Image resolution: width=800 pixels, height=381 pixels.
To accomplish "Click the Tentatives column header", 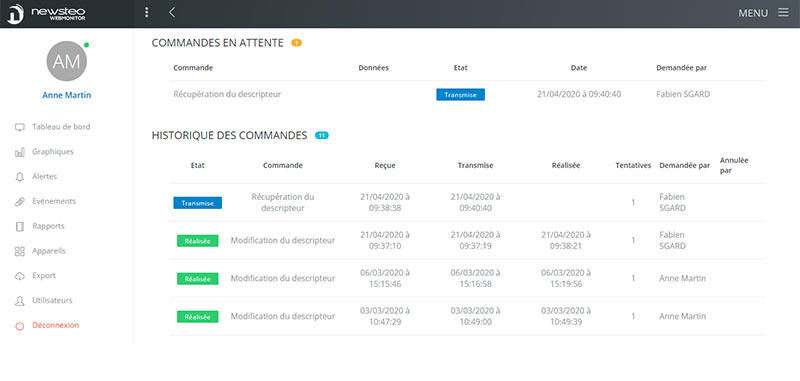I will click(633, 166).
